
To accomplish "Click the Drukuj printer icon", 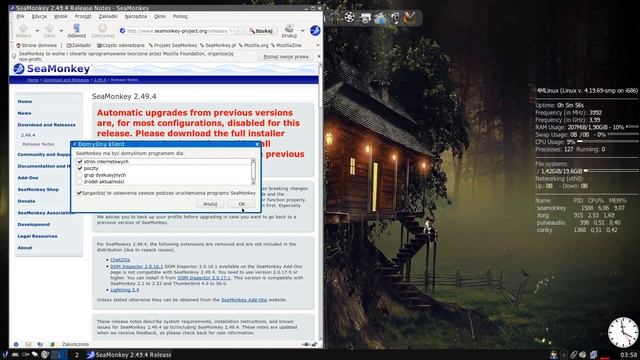I will tap(289, 28).
